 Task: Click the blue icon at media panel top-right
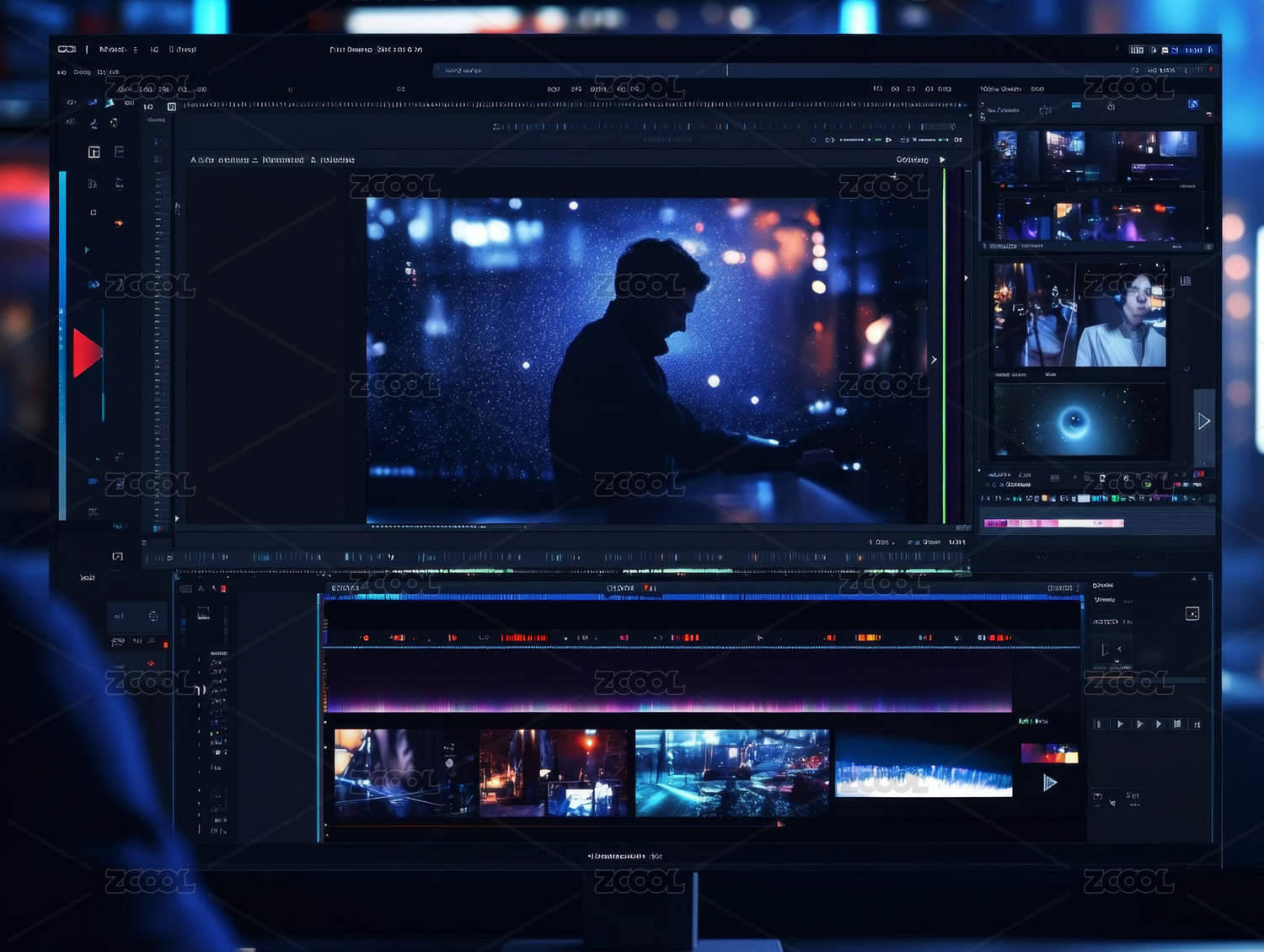(x=1192, y=104)
